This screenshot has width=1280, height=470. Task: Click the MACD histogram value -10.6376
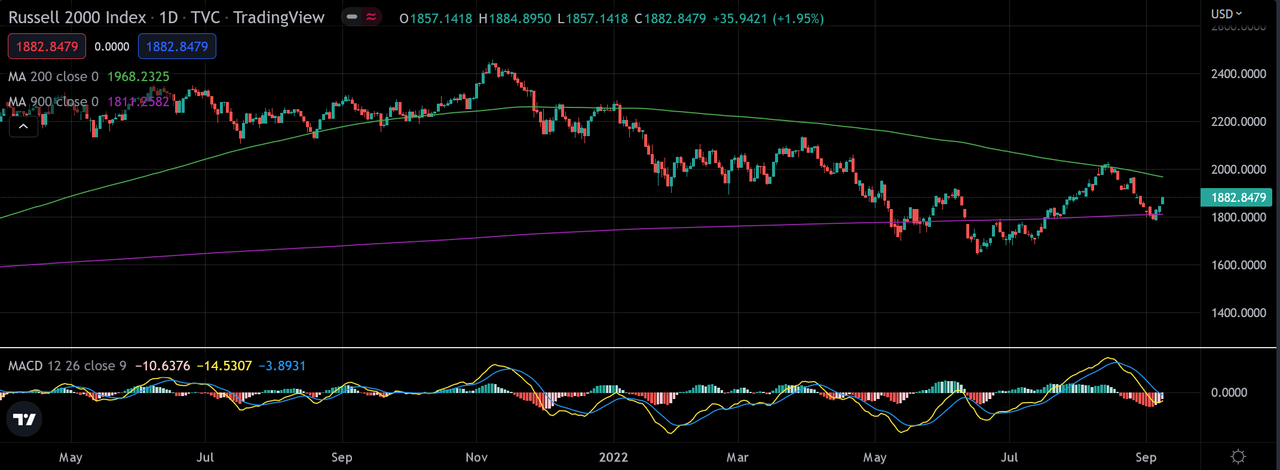point(164,366)
